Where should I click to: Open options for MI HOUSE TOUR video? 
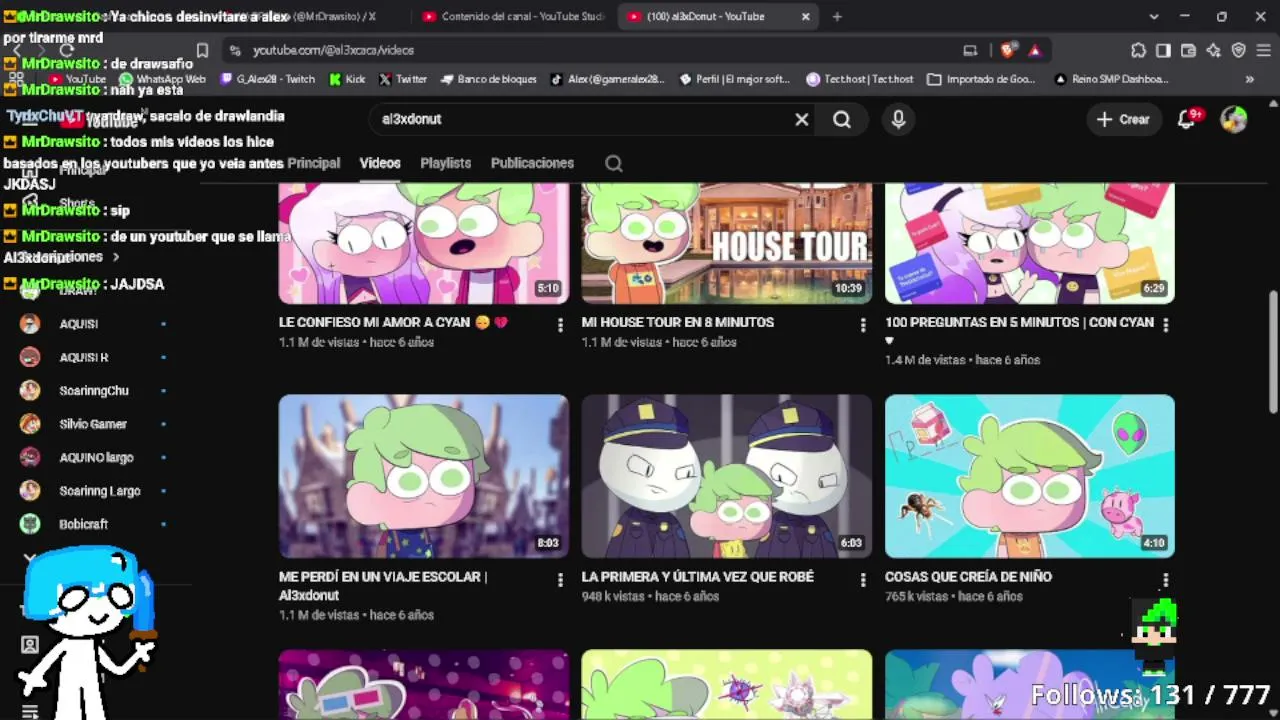click(863, 325)
